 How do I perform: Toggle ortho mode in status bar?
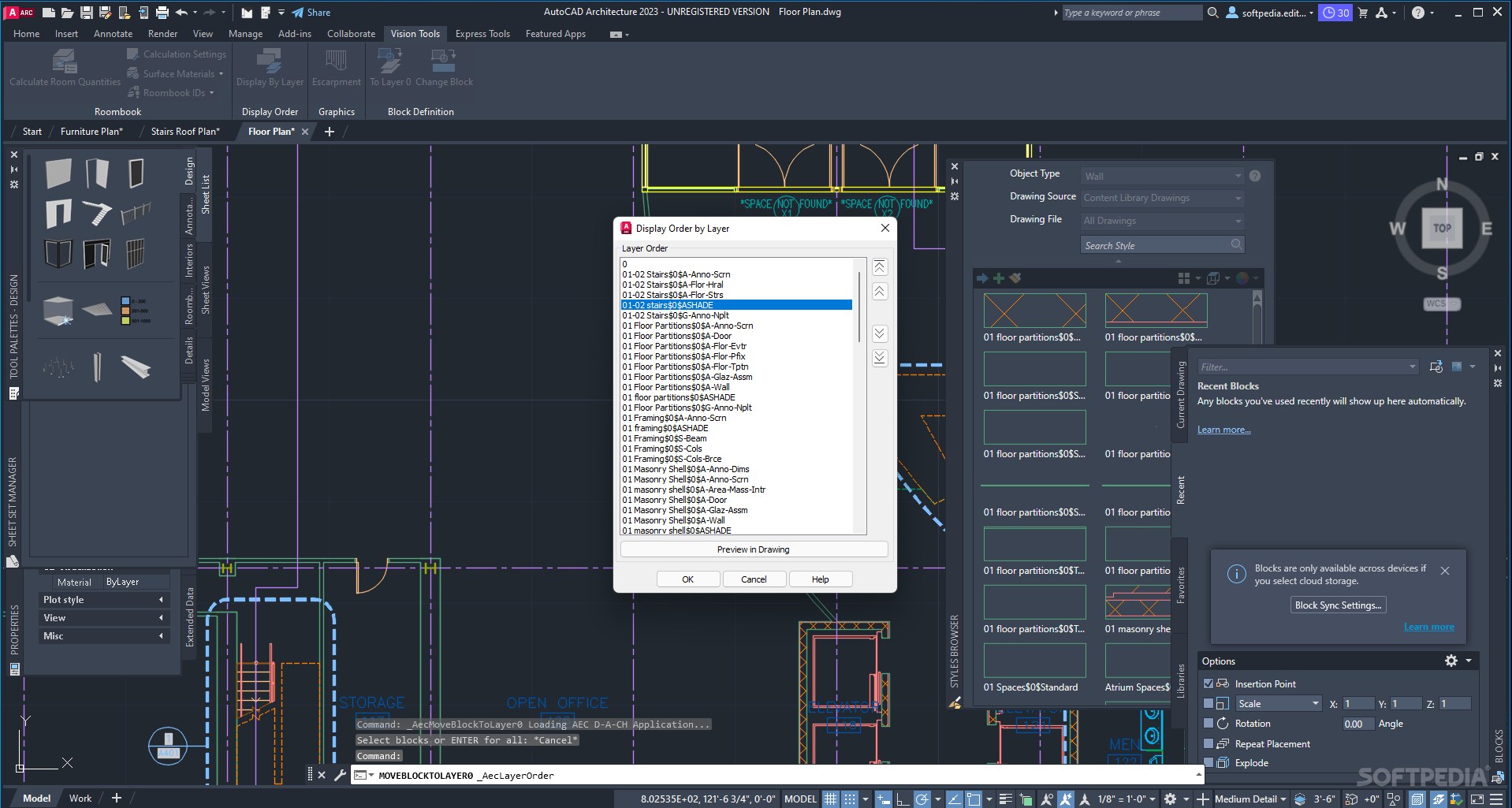pyautogui.click(x=903, y=799)
